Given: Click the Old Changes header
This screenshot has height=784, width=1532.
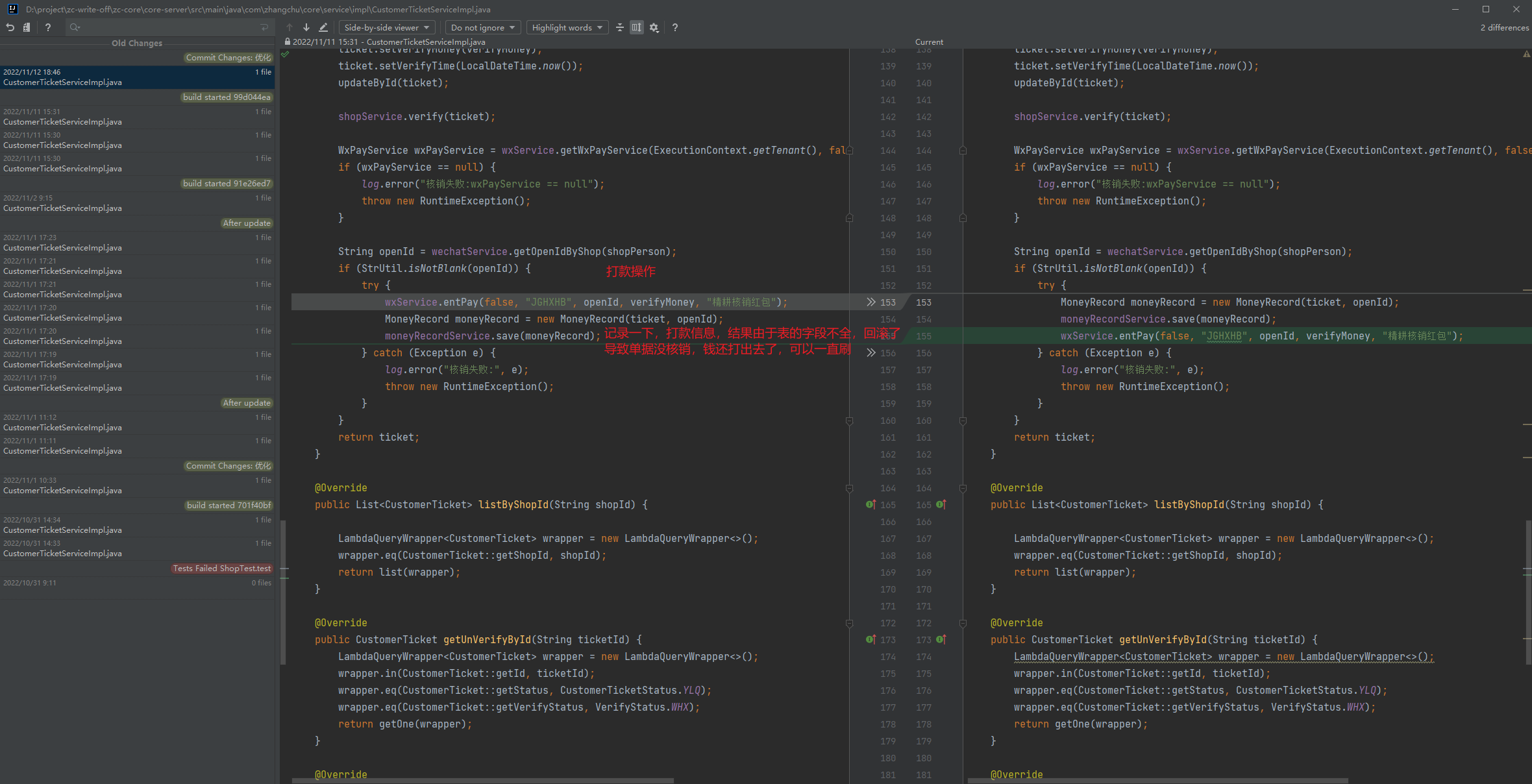Looking at the screenshot, I should pos(137,43).
